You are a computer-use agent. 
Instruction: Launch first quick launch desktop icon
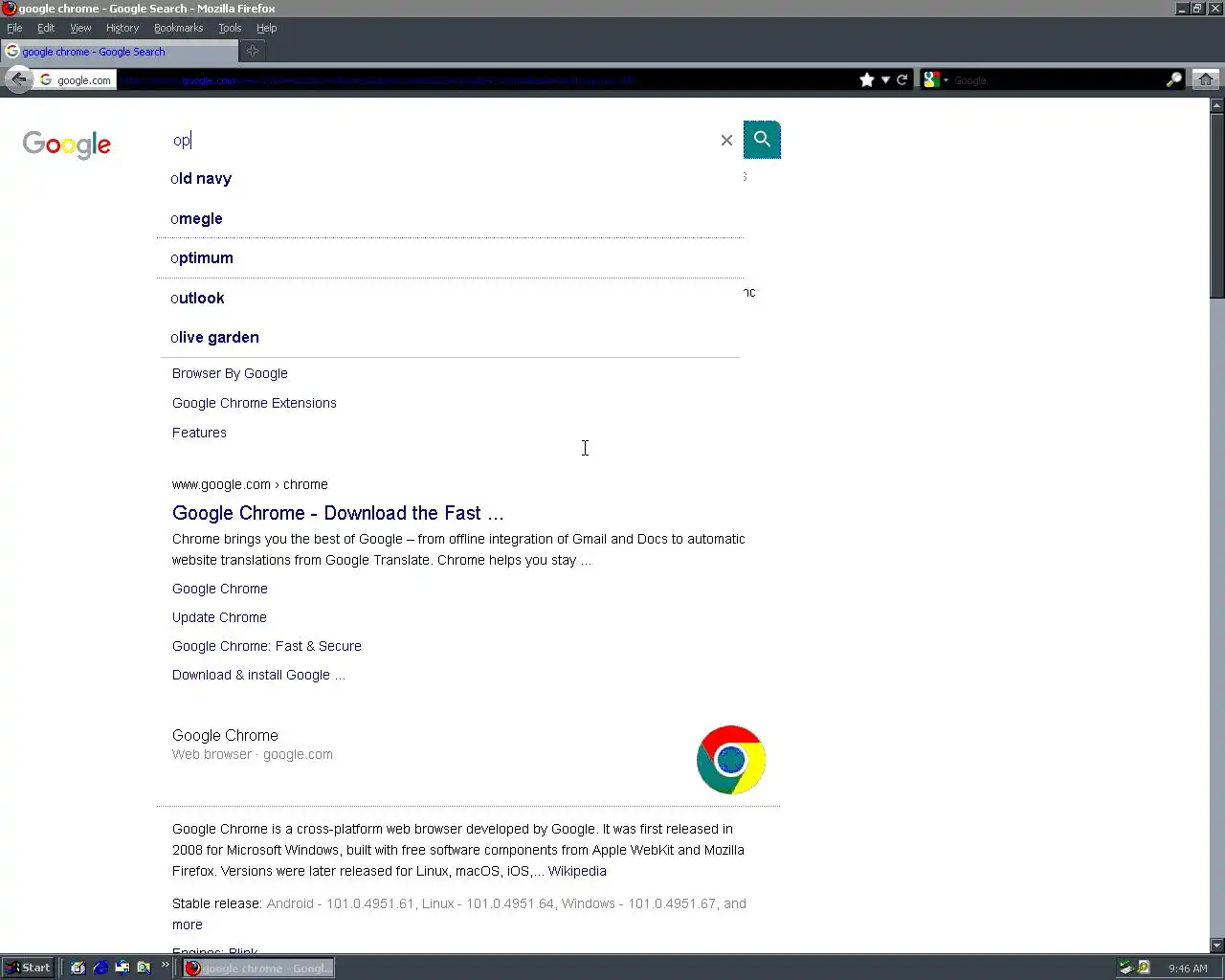78,968
